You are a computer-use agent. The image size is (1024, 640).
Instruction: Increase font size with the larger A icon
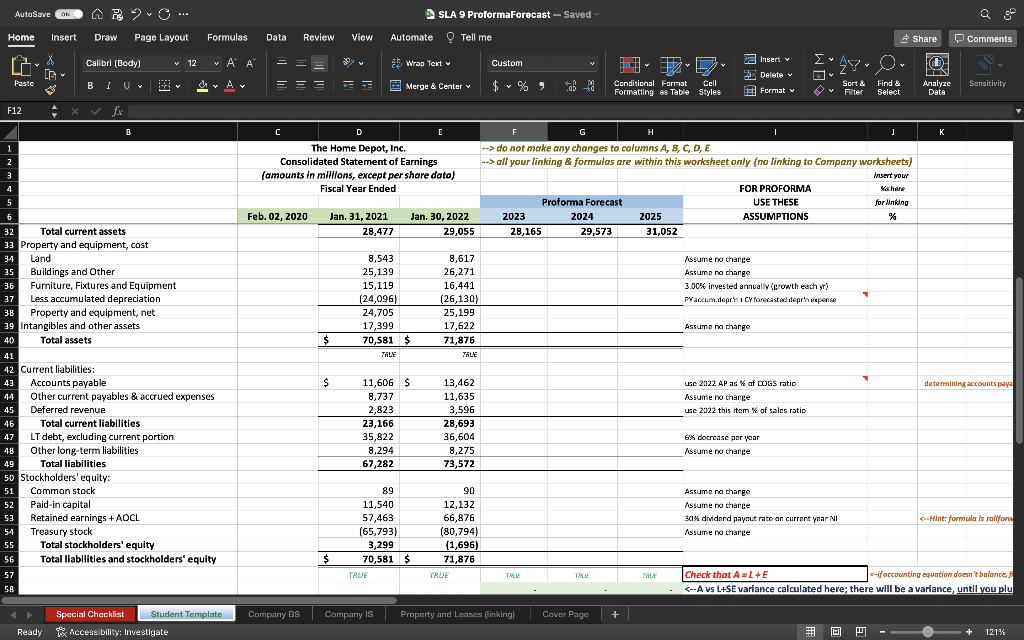click(232, 63)
